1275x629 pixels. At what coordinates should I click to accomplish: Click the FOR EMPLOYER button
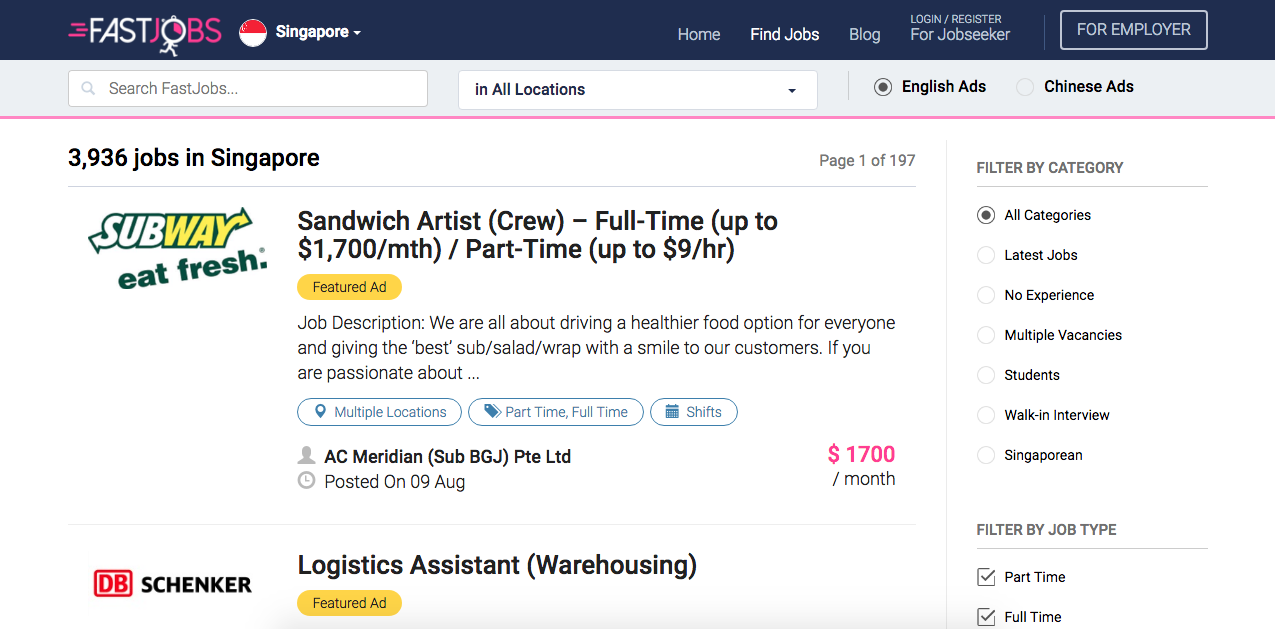[x=1134, y=30]
